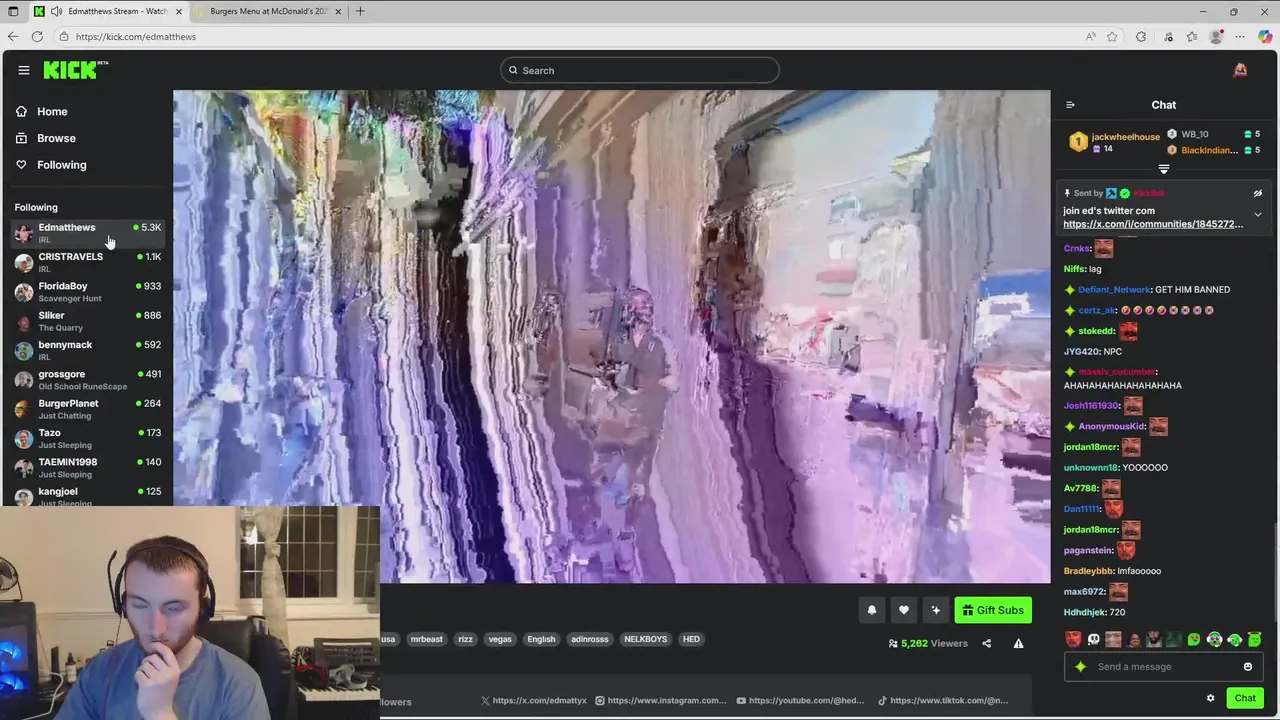This screenshot has height=720, width=1280.
Task: Open the YouTube channel link
Action: pyautogui.click(x=800, y=701)
